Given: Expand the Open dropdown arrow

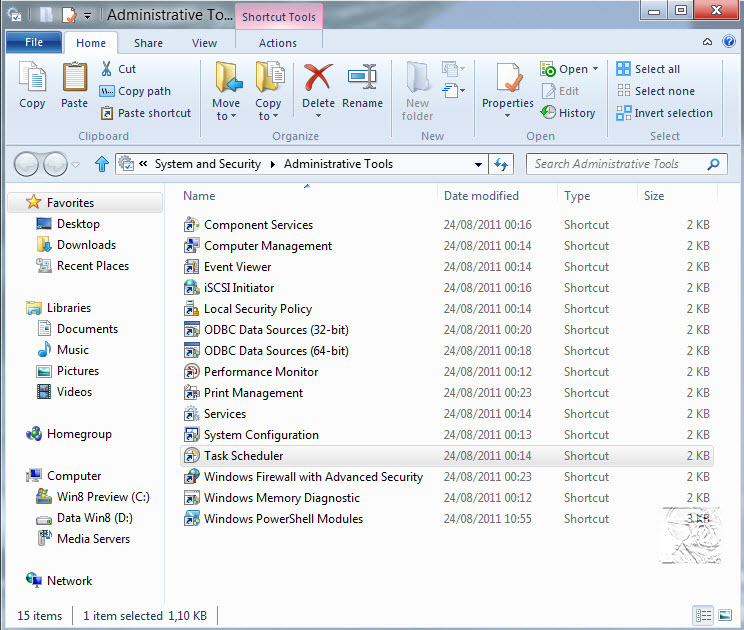Looking at the screenshot, I should click(595, 69).
